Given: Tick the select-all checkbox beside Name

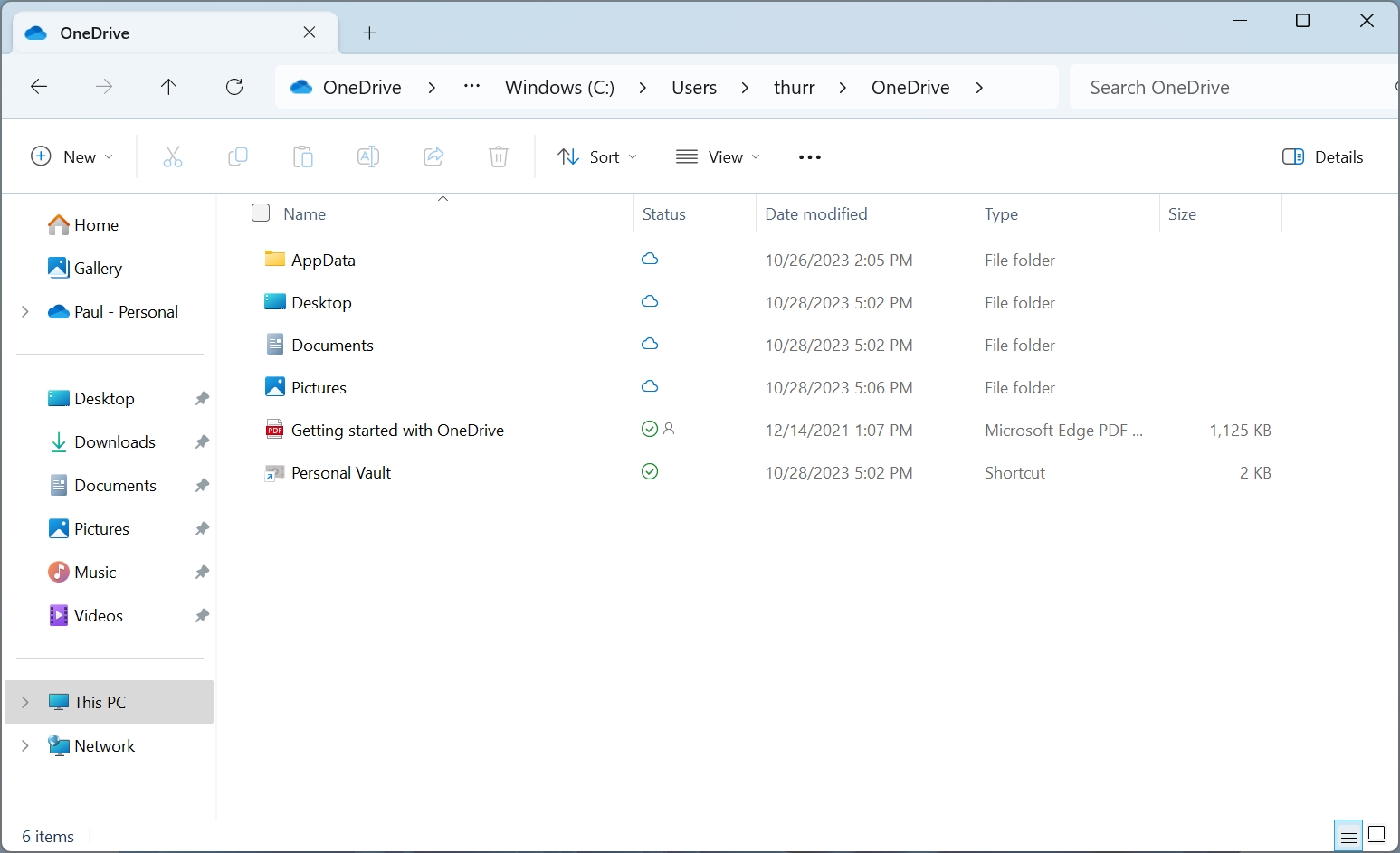Looking at the screenshot, I should [261, 213].
